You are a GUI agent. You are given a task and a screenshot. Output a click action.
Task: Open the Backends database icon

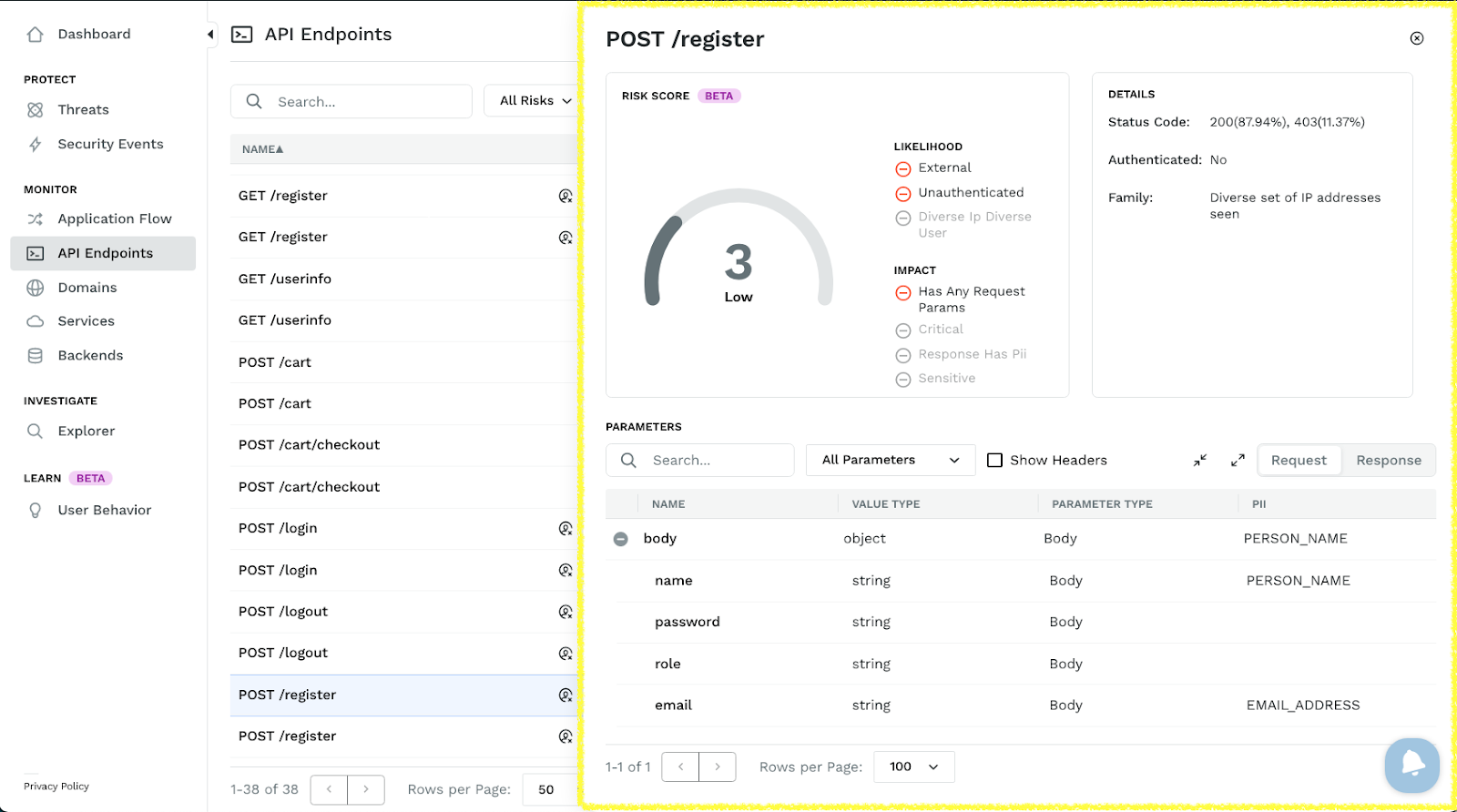(36, 356)
